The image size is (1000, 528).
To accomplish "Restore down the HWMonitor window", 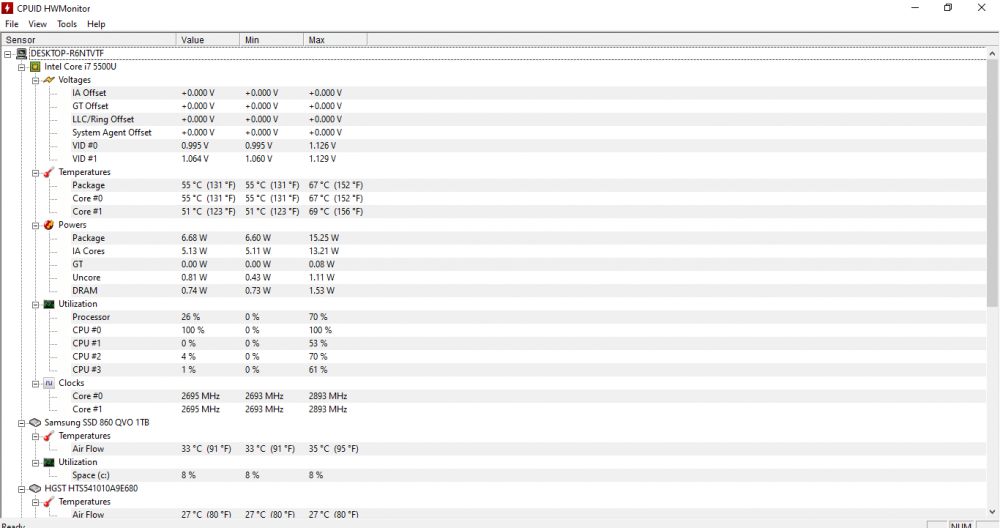I will (x=948, y=8).
